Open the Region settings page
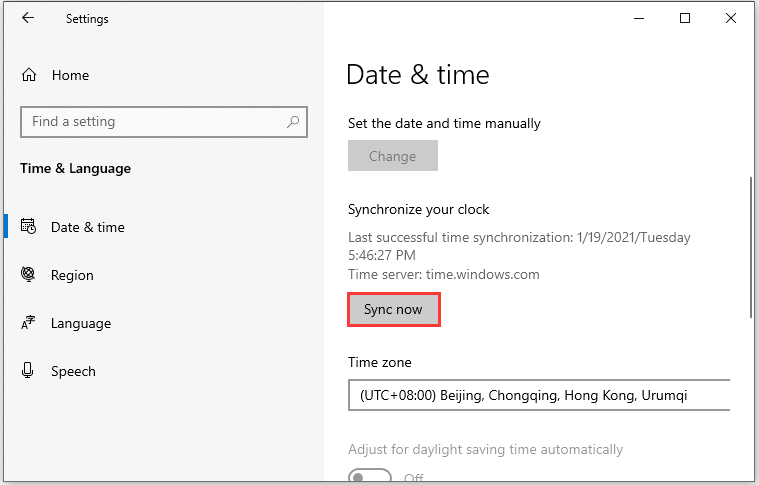 tap(72, 275)
